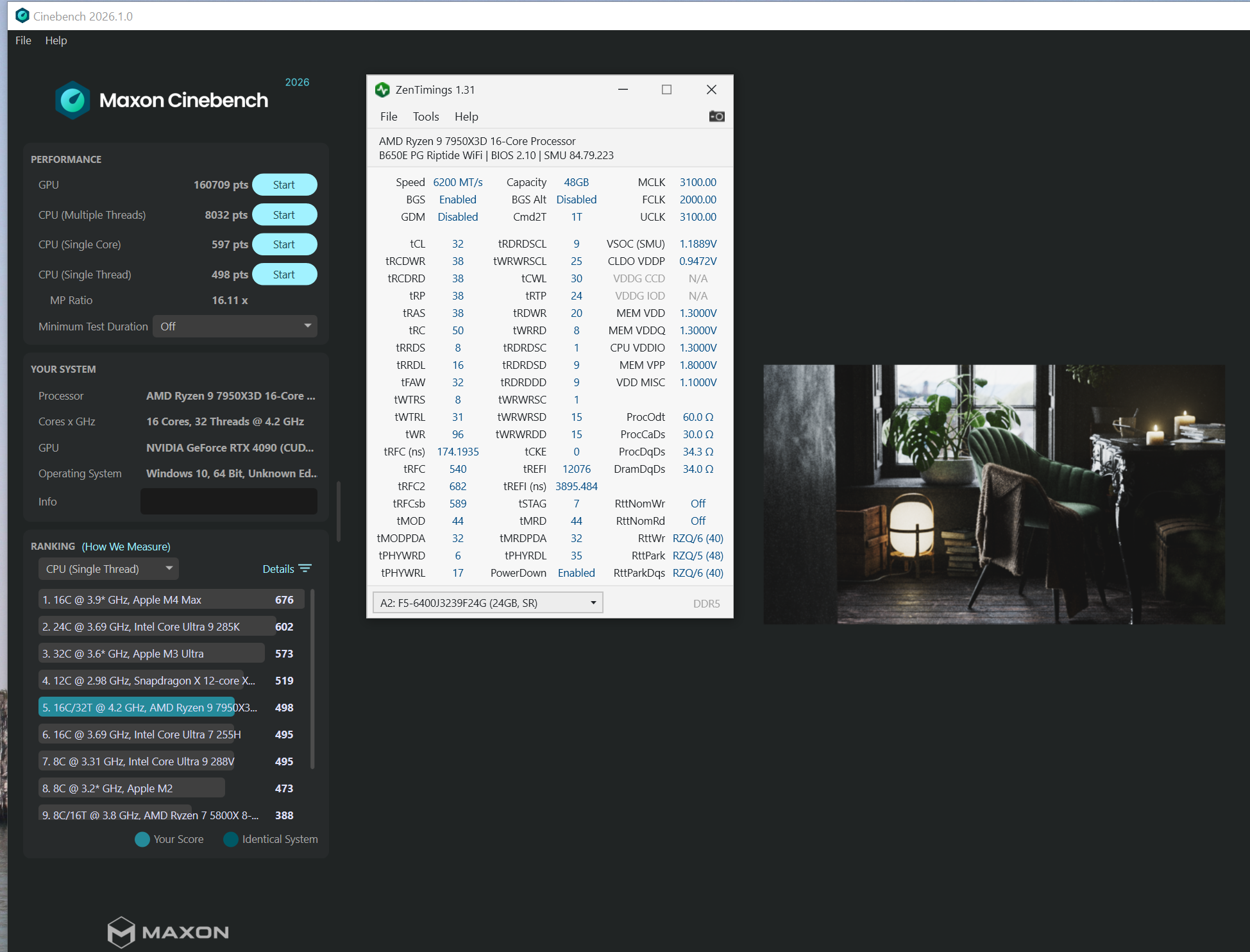Click the Cinebench title bar logo icon
The width and height of the screenshot is (1250, 952).
pos(22,15)
